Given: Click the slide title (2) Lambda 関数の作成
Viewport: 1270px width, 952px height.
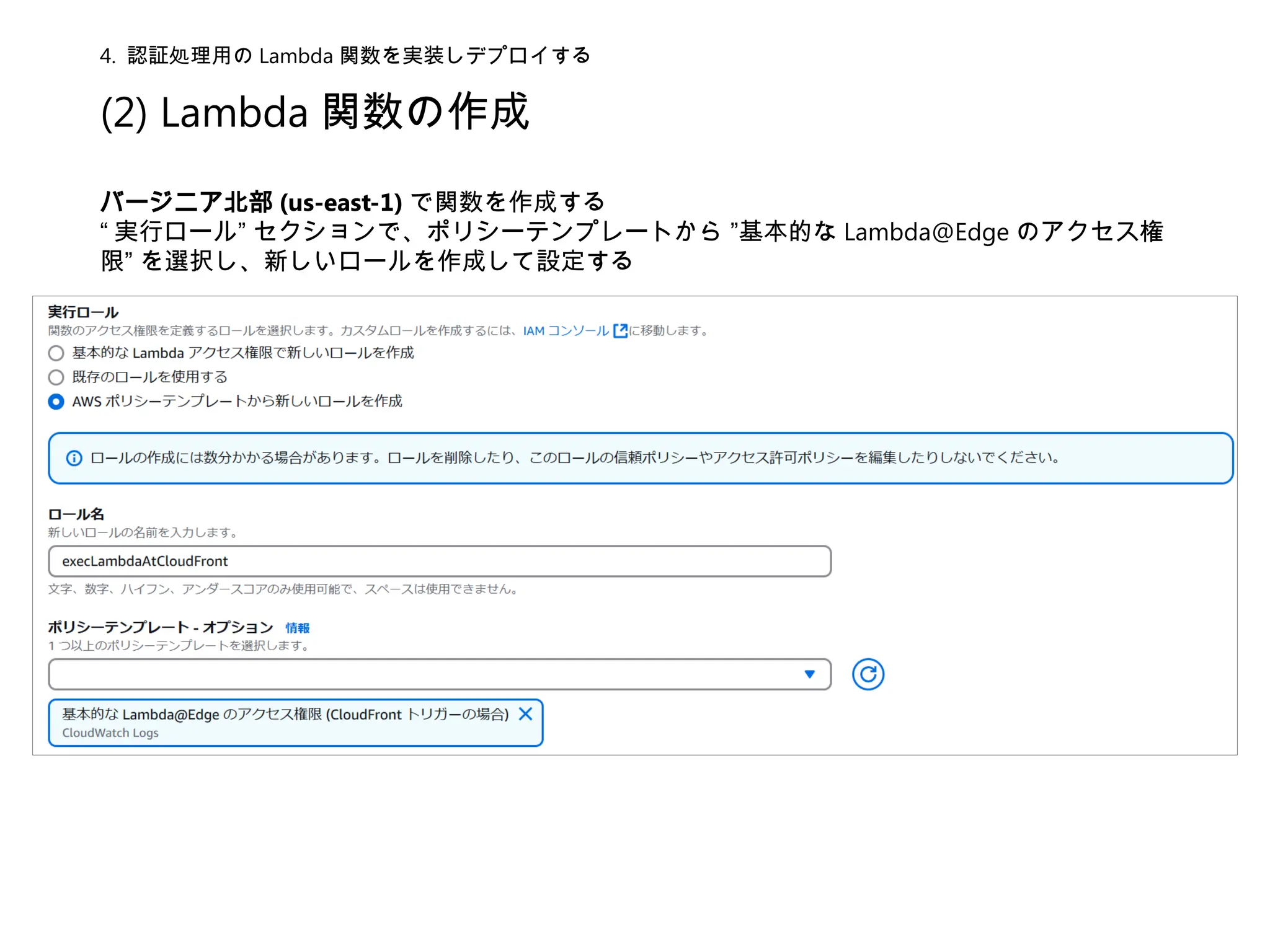Looking at the screenshot, I should click(315, 112).
